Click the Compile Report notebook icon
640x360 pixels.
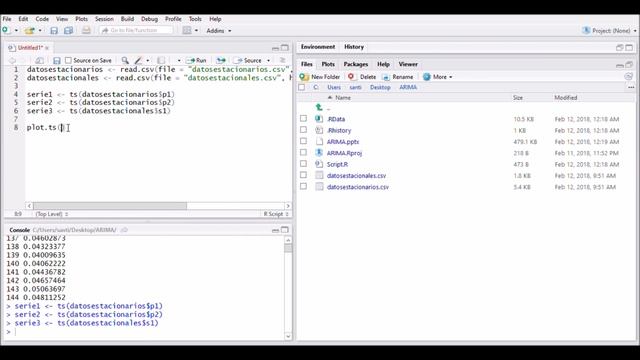pyautogui.click(x=161, y=60)
